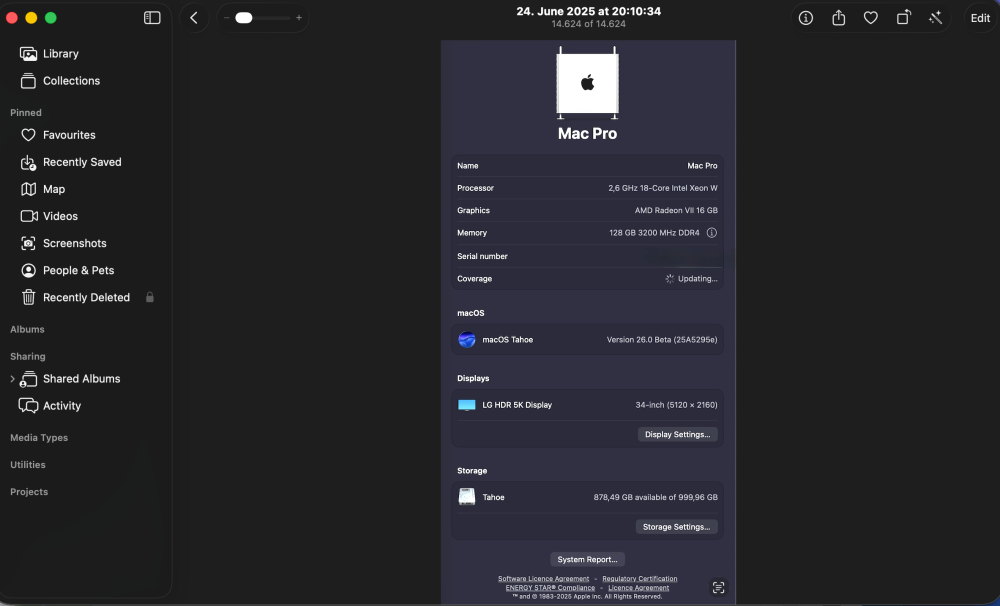Click the Favourites heart icon in sidebar
Screen dimensions: 1000x606
point(28,135)
